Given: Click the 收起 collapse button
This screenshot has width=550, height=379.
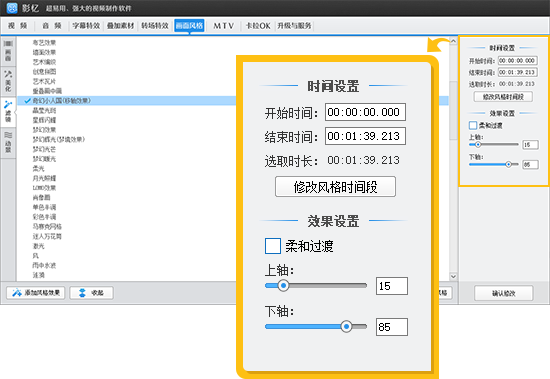Looking at the screenshot, I should [x=92, y=293].
